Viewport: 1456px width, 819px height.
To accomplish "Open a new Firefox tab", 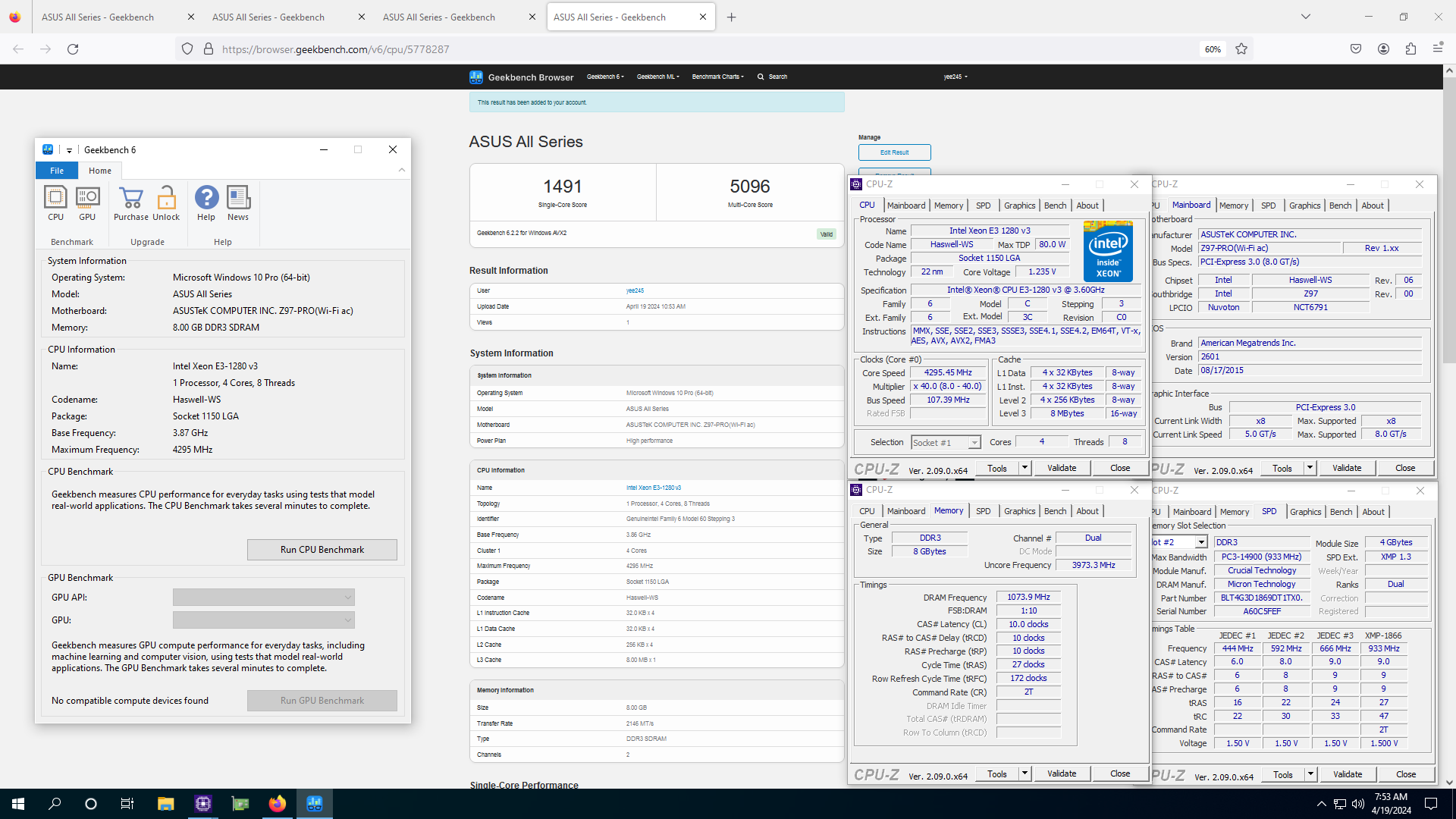I will [731, 17].
